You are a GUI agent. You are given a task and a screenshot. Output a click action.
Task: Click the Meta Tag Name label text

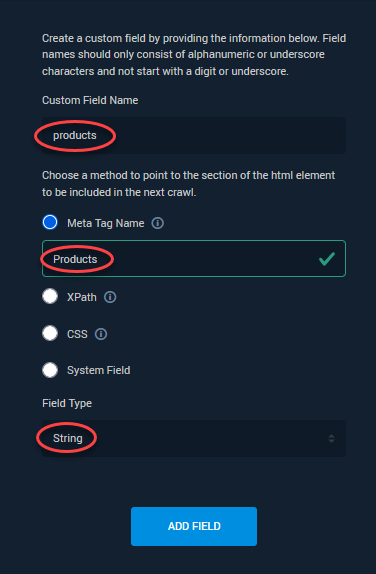click(x=105, y=223)
